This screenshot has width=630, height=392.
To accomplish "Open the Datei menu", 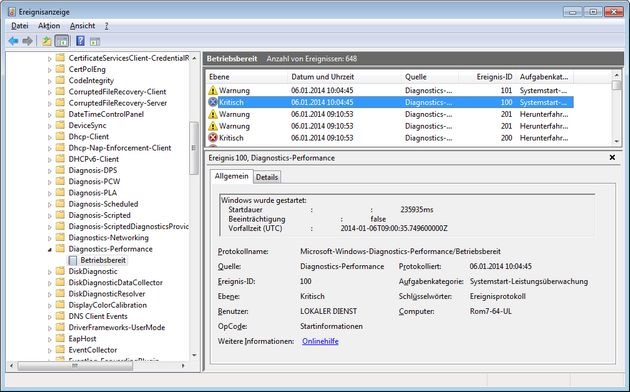I will [x=19, y=26].
